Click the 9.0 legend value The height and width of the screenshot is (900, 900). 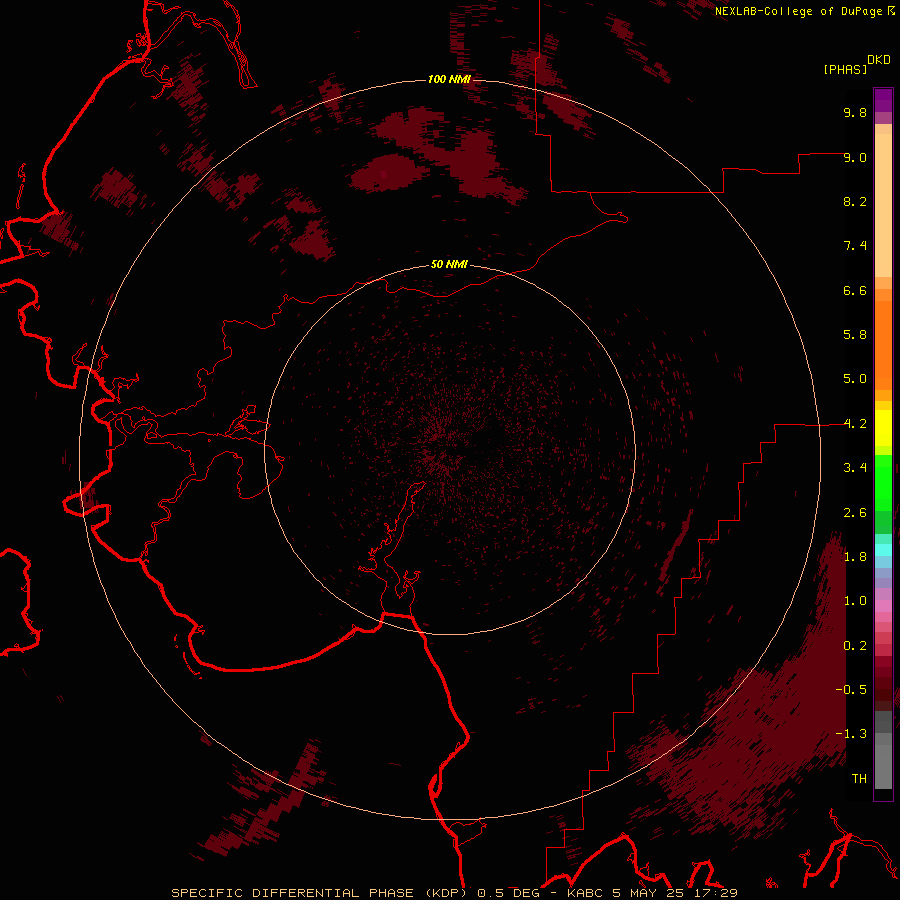[x=855, y=157]
